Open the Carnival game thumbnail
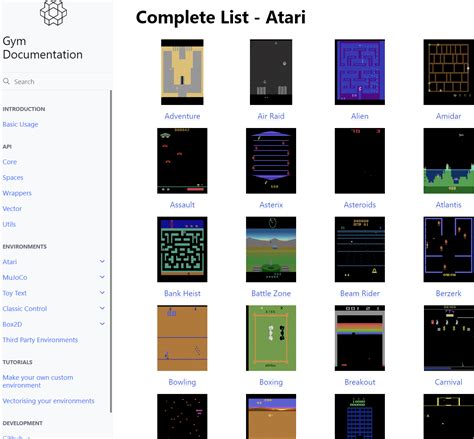The image size is (474, 439). point(449,338)
